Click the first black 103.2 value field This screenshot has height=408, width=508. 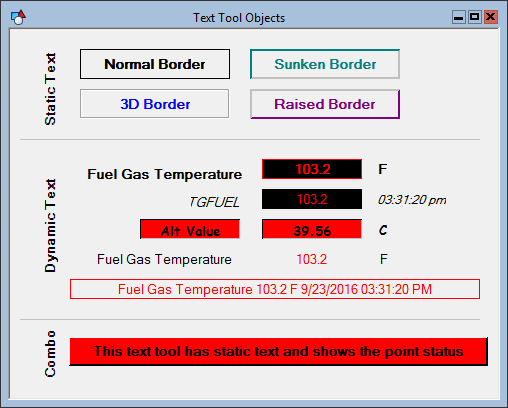click(x=312, y=169)
